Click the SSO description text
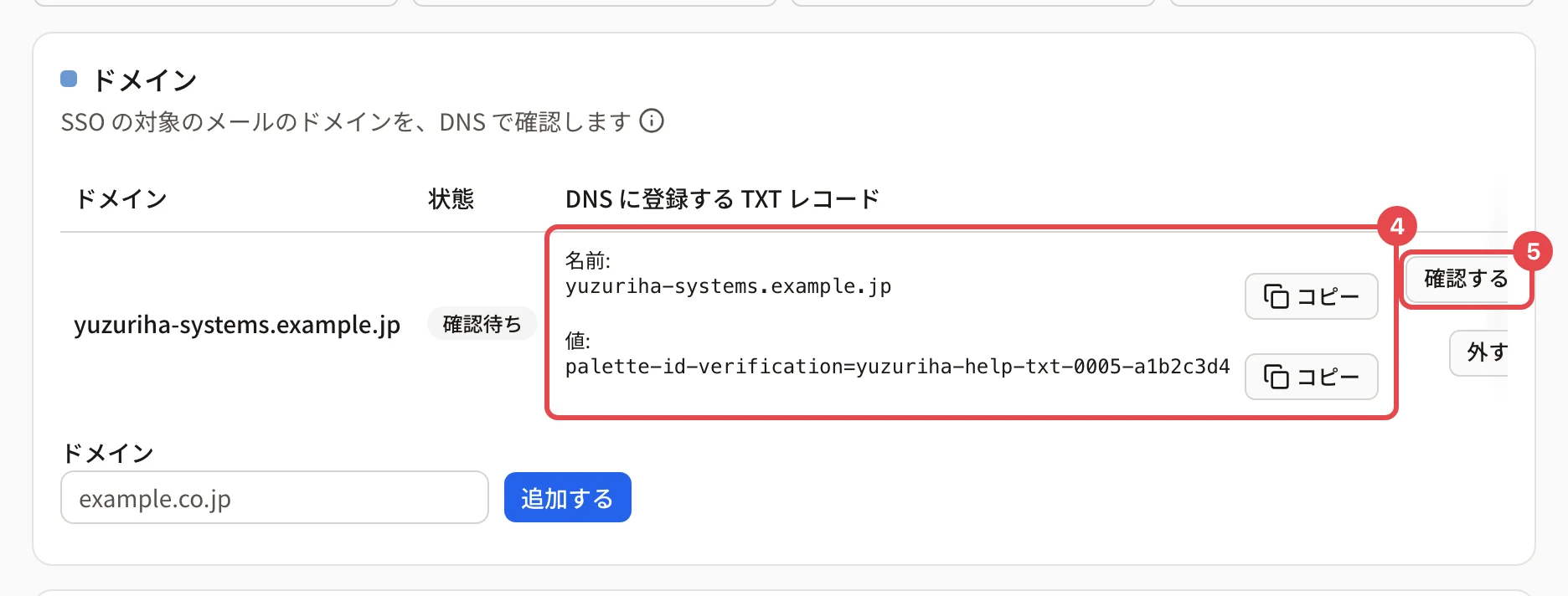Image resolution: width=1568 pixels, height=596 pixels. pos(345,122)
